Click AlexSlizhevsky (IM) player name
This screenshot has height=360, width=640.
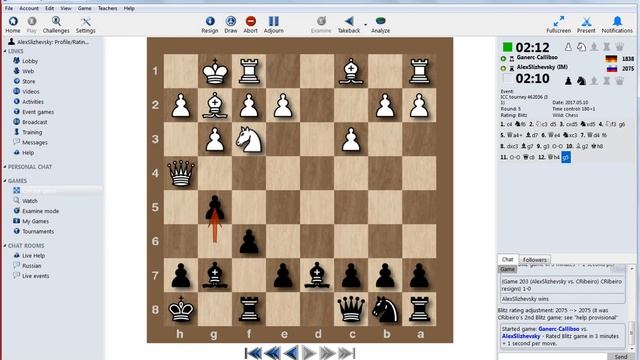click(542, 67)
